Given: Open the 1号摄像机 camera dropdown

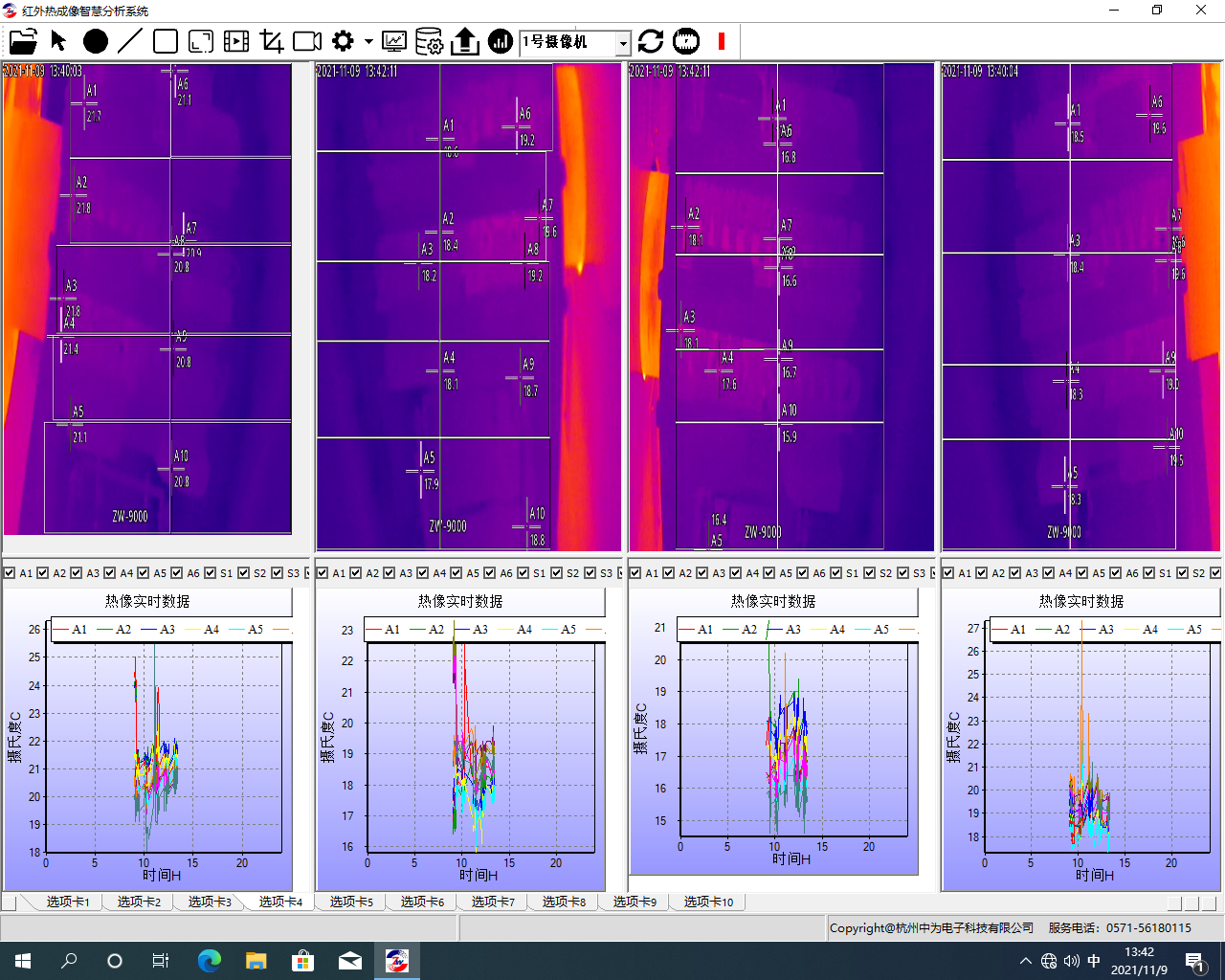Looking at the screenshot, I should tap(623, 42).
